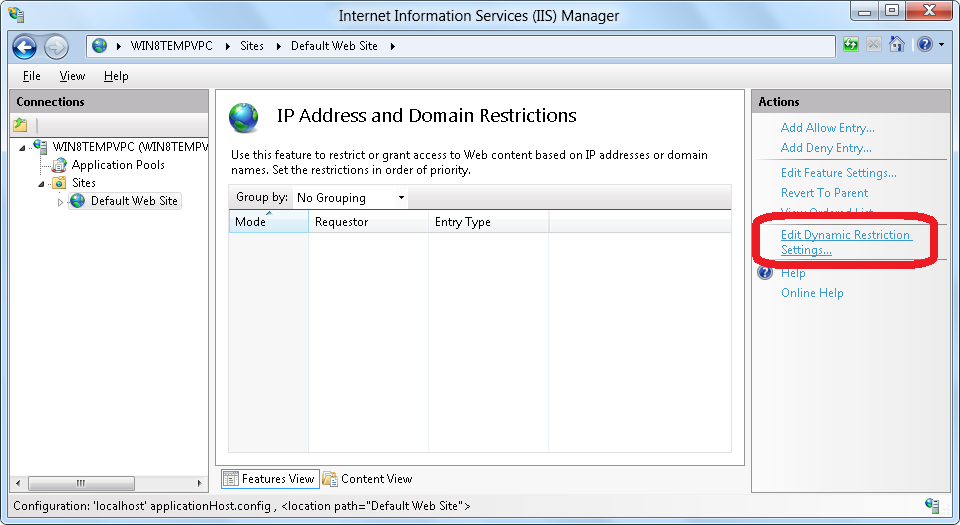Collapse the WIN8TEMPVPC server node

23,148
